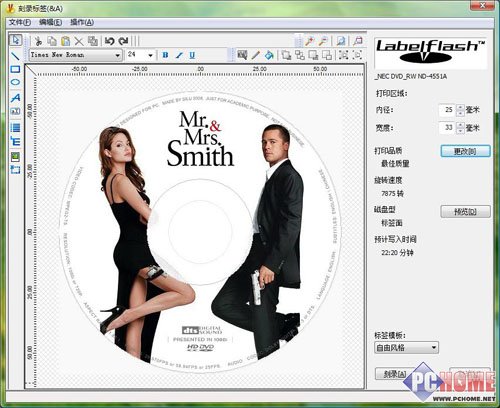Expand the 自由风格 label template dropdown
Image resolution: width=500 pixels, height=408 pixels.
[x=434, y=348]
